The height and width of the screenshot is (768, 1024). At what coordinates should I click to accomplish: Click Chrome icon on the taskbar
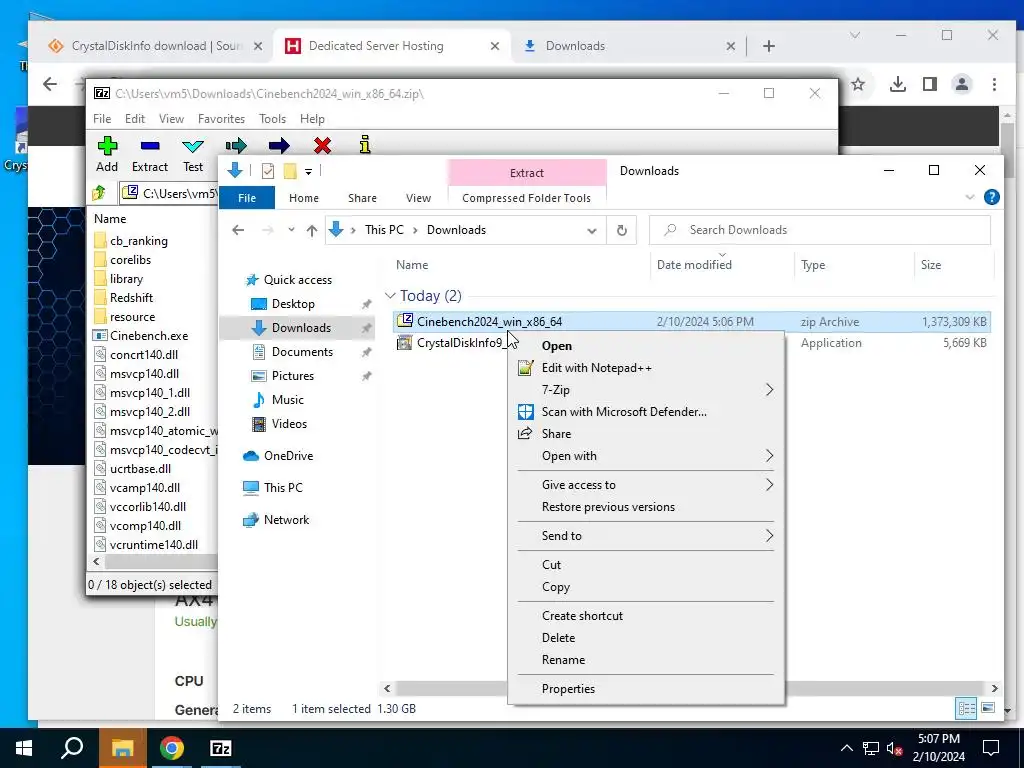[x=171, y=748]
